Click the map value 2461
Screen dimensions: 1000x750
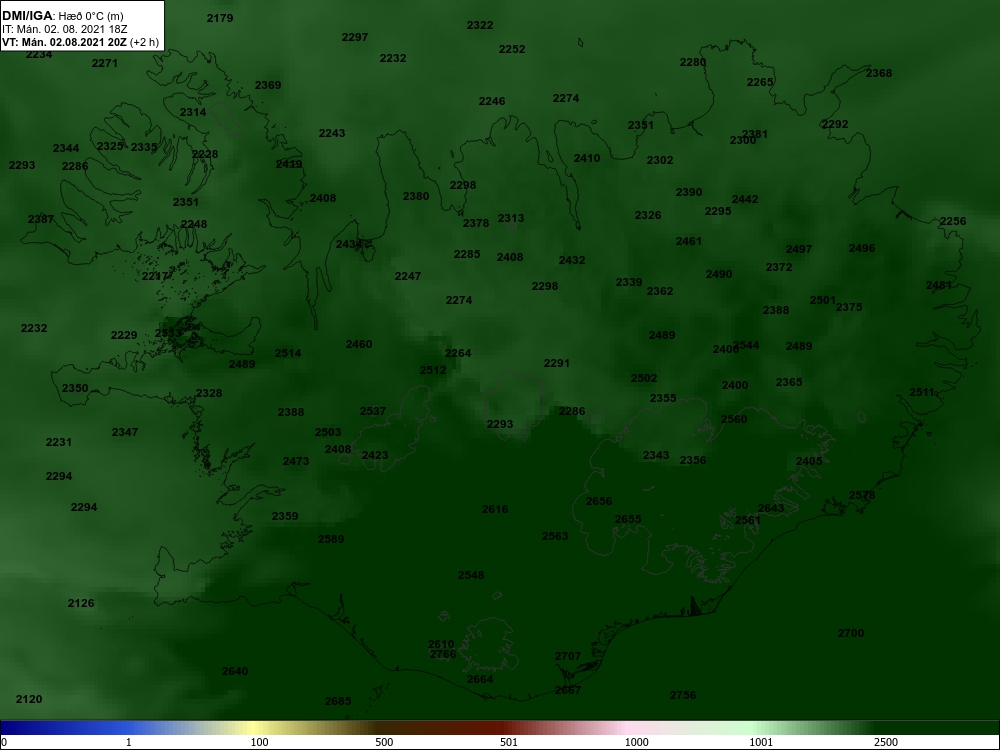[689, 242]
